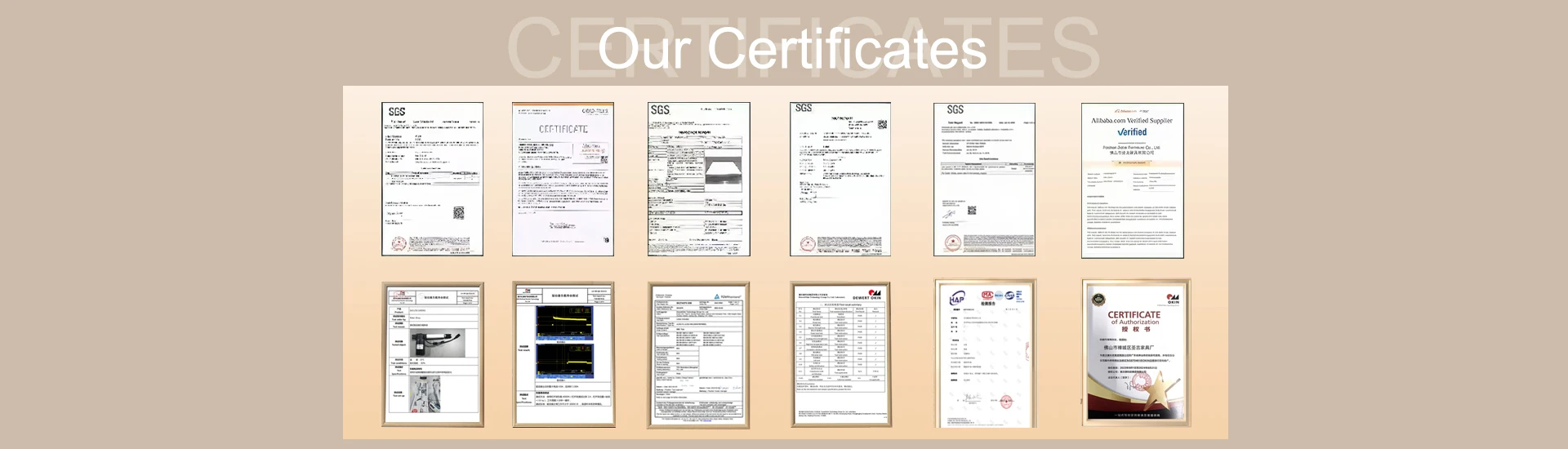Open the HAP test report with MA CNAS logos
The height and width of the screenshot is (449, 1568).
(x=986, y=354)
